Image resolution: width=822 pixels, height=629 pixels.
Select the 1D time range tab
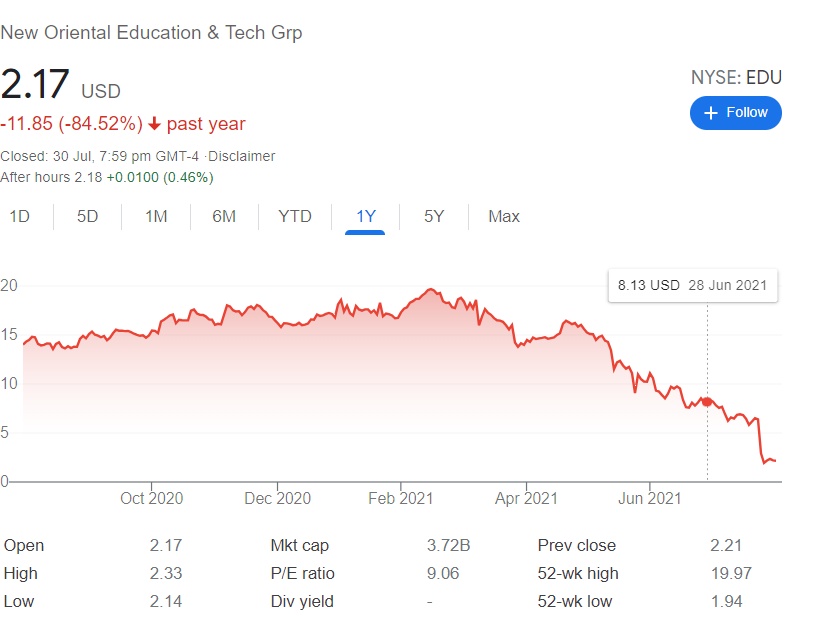pos(19,216)
